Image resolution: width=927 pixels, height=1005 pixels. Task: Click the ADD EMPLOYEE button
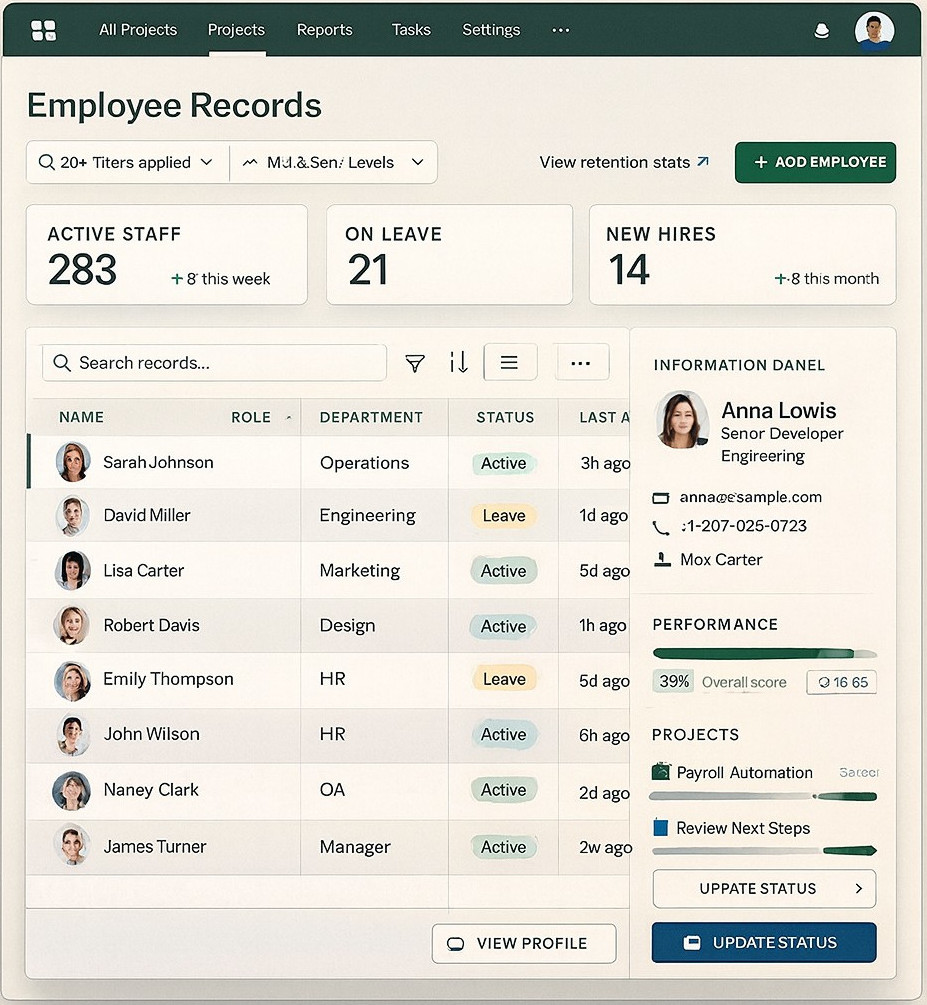[x=814, y=162]
